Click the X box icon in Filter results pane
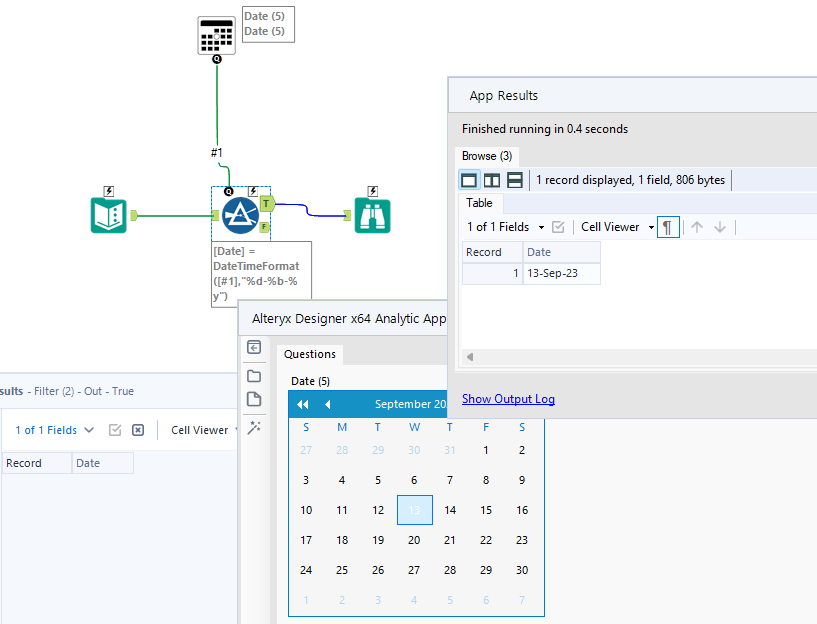The width and height of the screenshot is (817, 624). click(x=138, y=430)
